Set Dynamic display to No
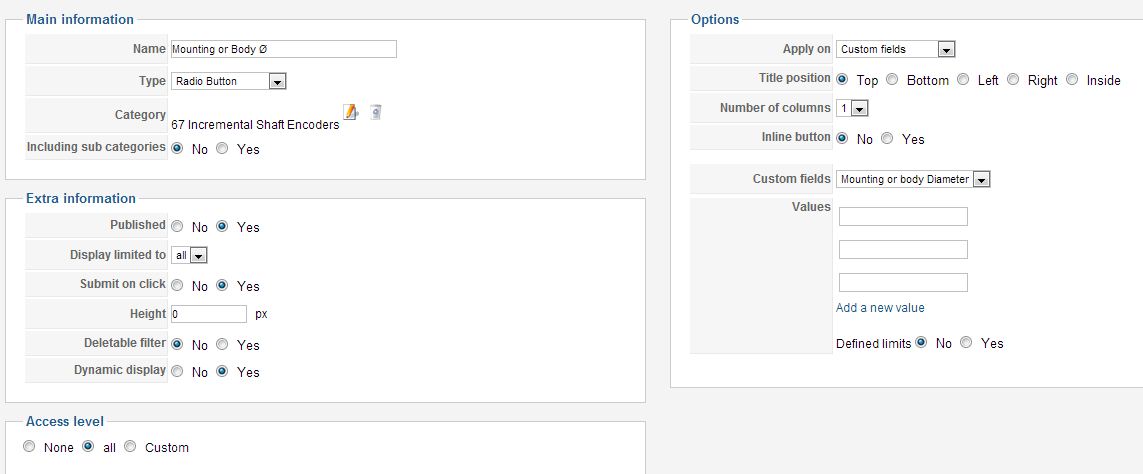The height and width of the screenshot is (474, 1143). pos(177,371)
